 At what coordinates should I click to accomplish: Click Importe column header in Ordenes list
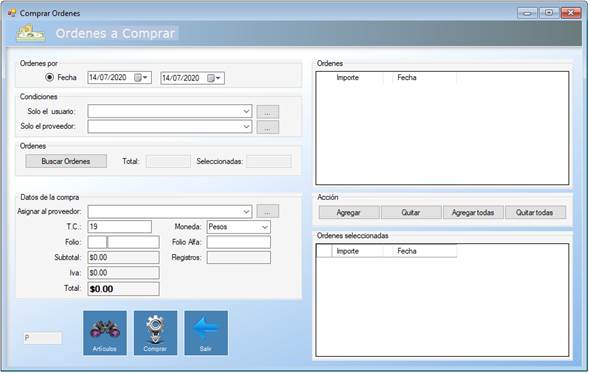[x=348, y=78]
